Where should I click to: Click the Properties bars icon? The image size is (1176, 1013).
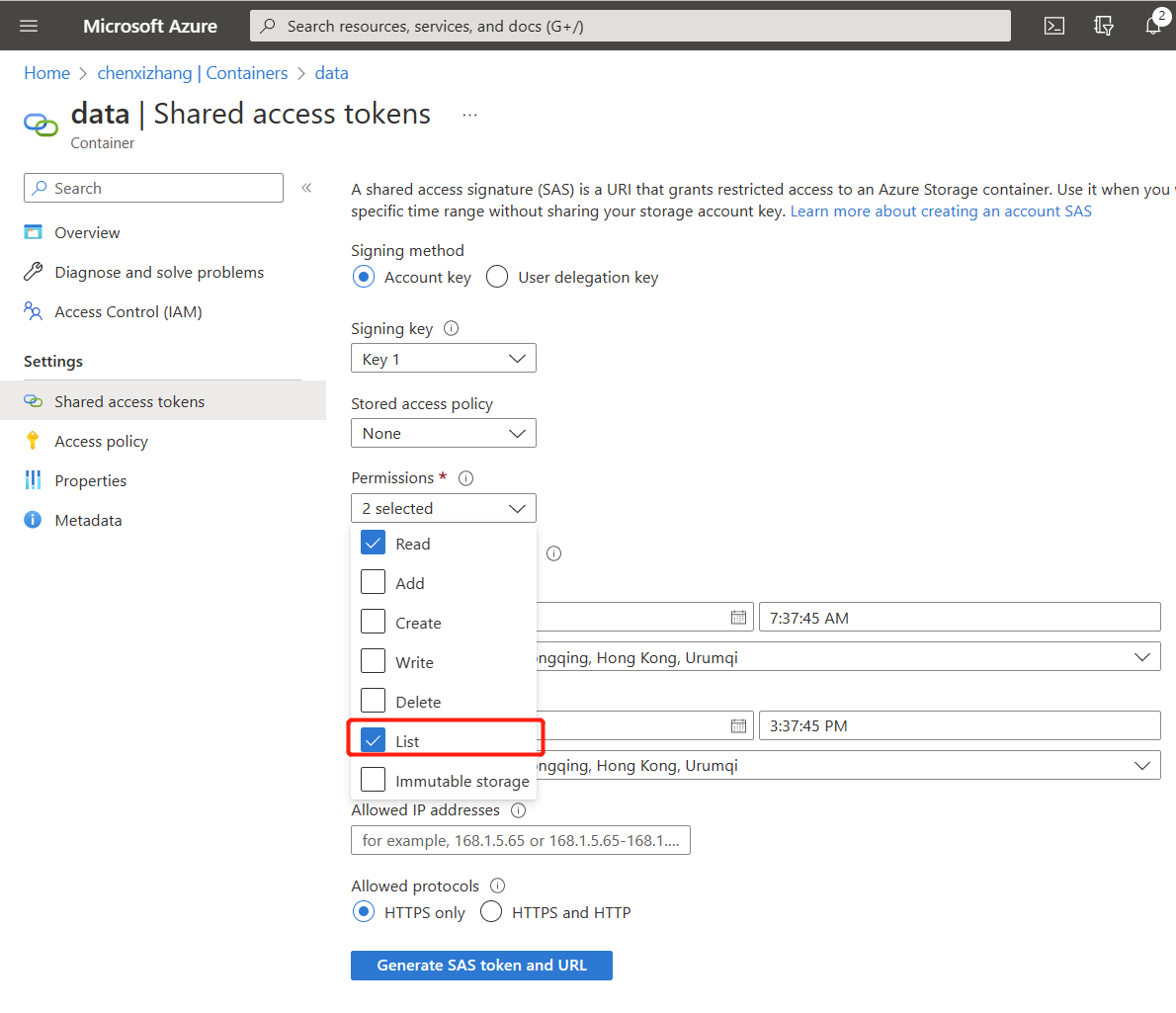(x=33, y=480)
